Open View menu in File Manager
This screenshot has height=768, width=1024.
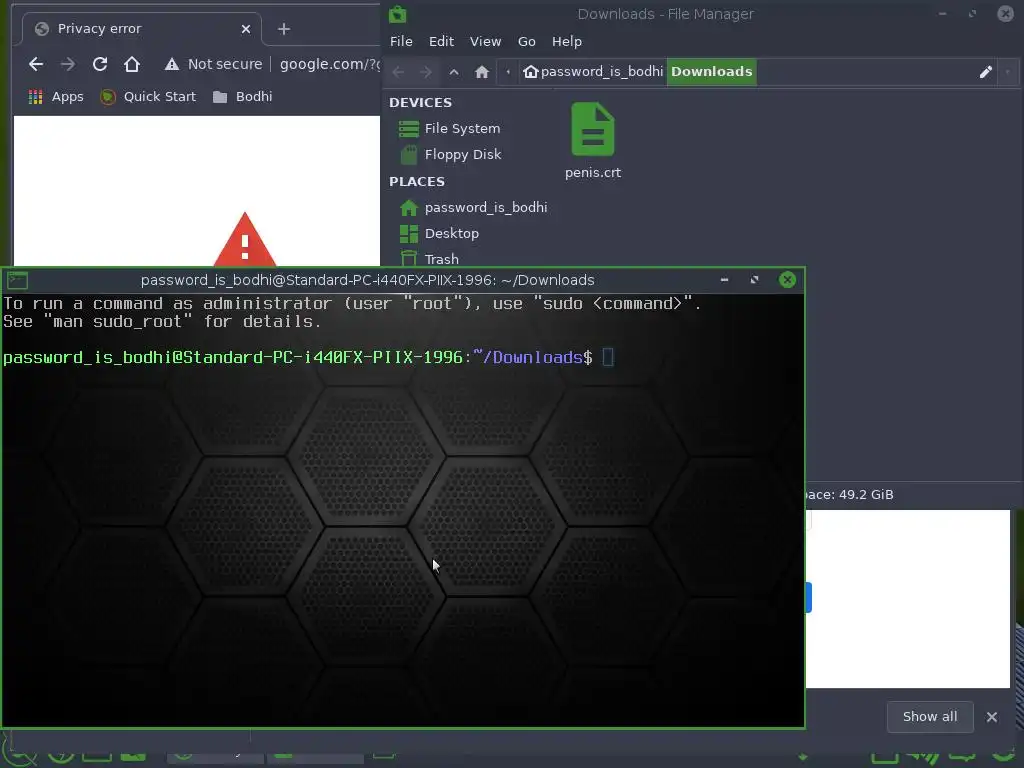pos(485,41)
